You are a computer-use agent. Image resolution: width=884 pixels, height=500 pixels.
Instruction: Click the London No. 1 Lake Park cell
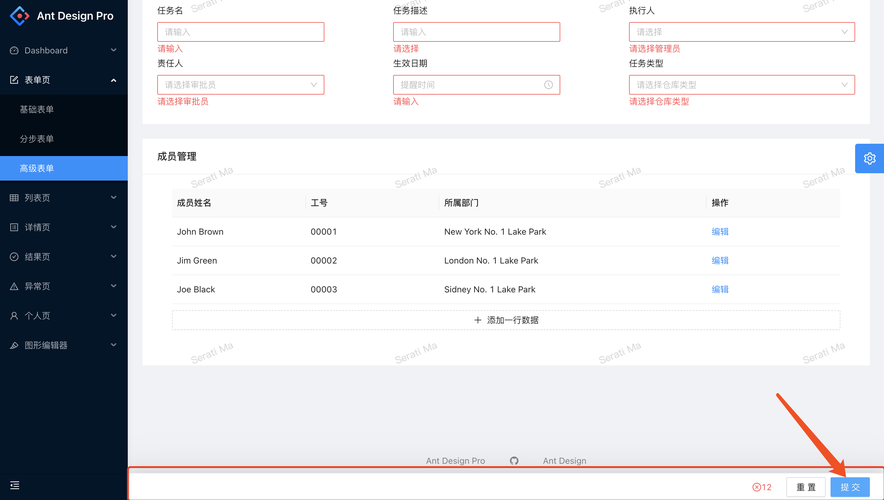pyautogui.click(x=491, y=260)
